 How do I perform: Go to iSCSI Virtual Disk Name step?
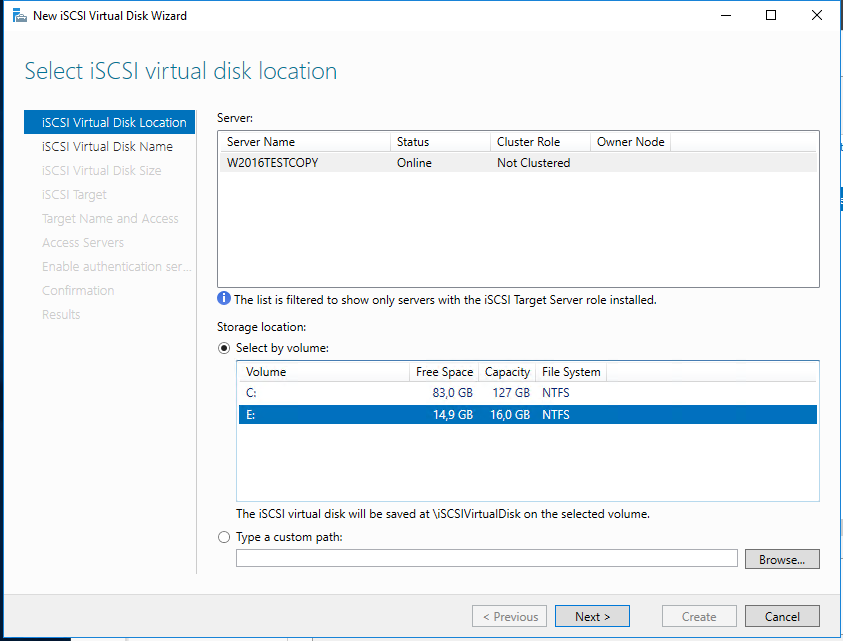pos(107,147)
